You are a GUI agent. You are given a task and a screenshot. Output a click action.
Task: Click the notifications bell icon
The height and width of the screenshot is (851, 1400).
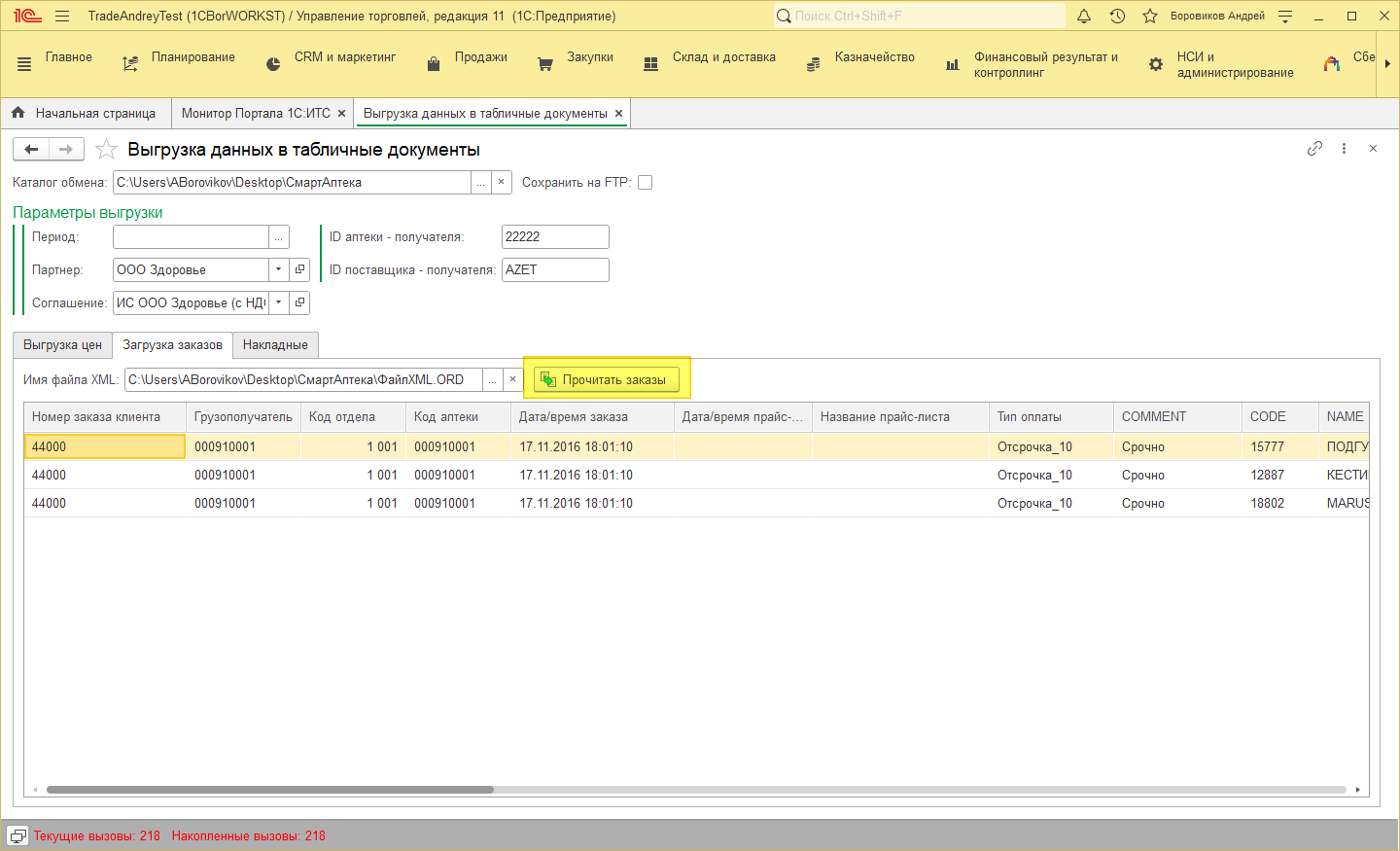coord(1084,16)
